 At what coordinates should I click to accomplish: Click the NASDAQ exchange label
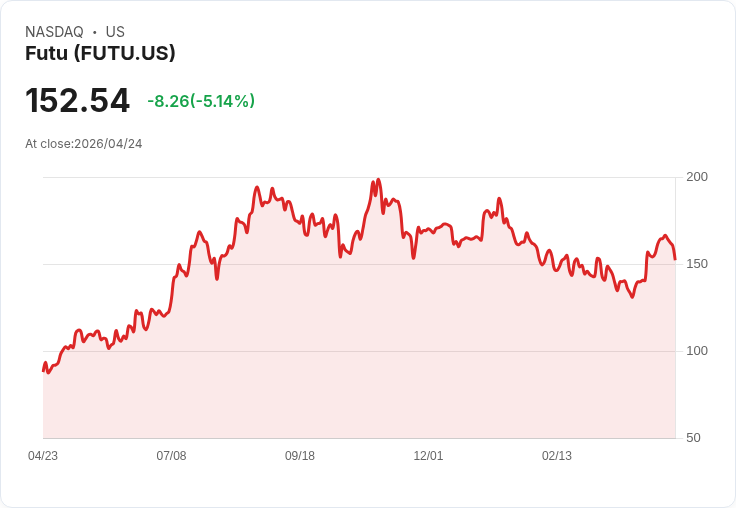(x=54, y=32)
